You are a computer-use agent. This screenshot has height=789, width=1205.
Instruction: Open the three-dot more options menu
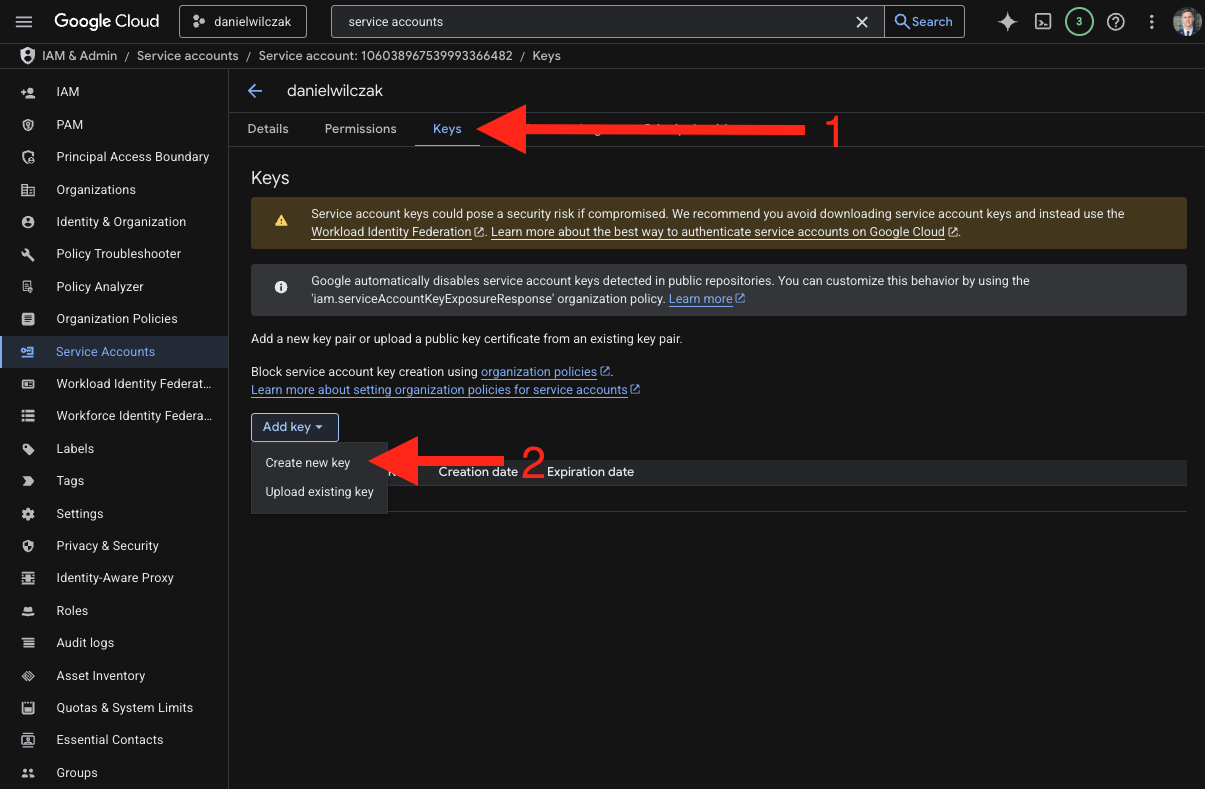tap(1152, 22)
